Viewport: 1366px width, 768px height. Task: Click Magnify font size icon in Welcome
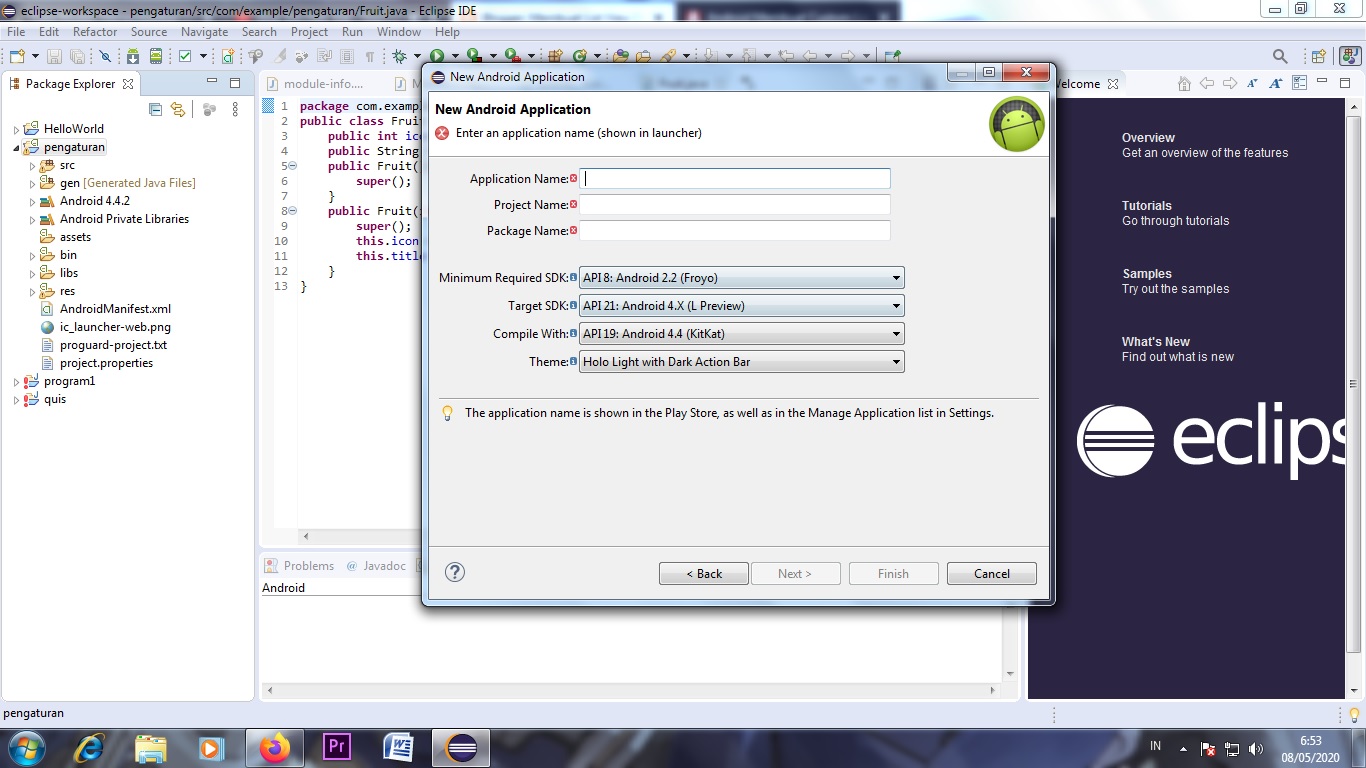(x=1275, y=83)
